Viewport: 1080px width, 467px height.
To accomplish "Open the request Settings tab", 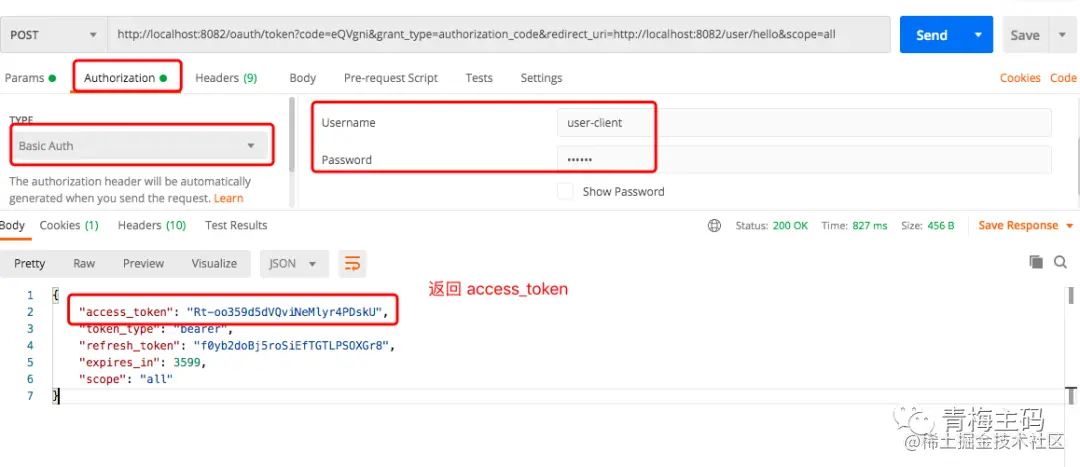I will [541, 78].
